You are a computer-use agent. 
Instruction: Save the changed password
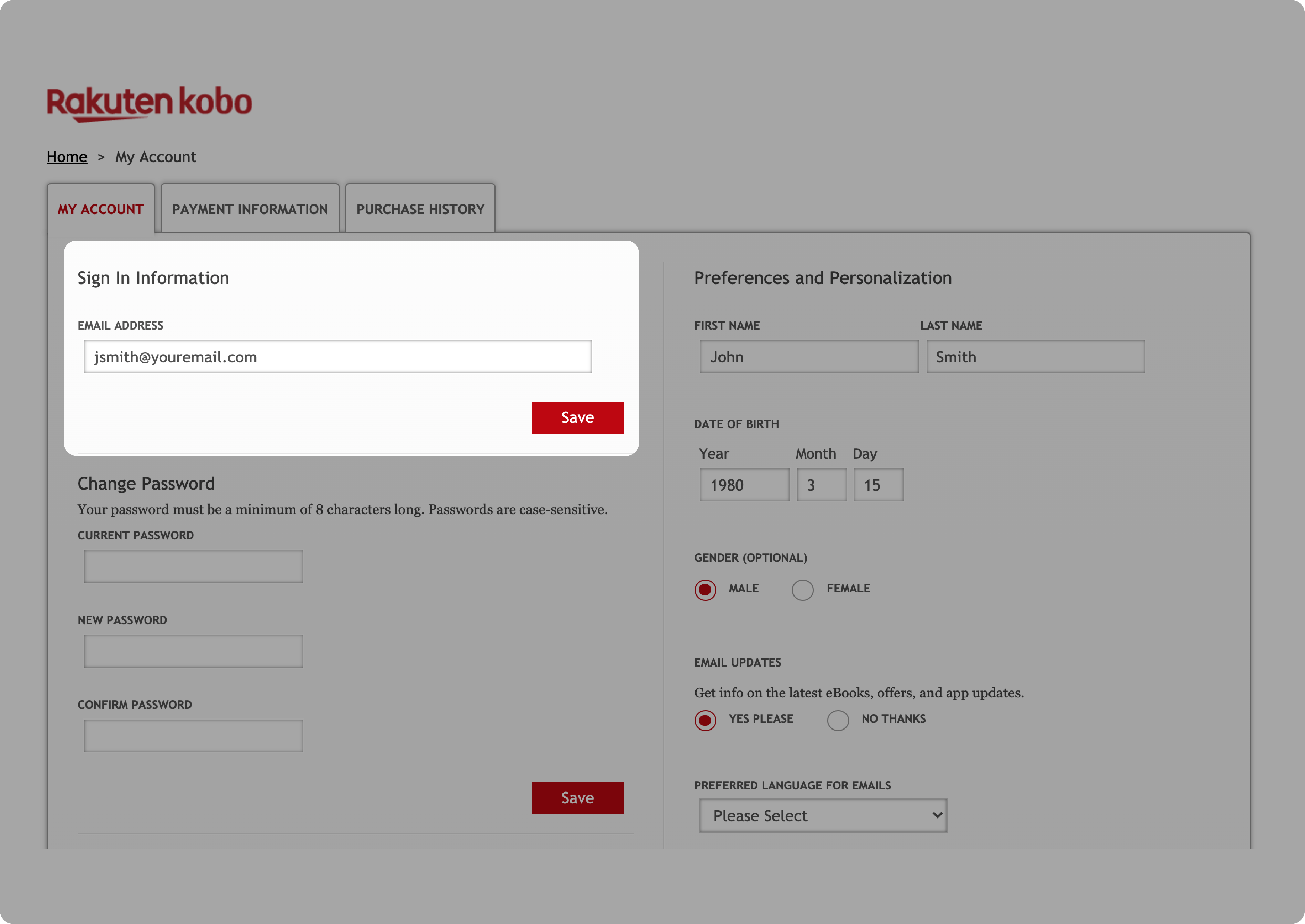[x=577, y=798]
